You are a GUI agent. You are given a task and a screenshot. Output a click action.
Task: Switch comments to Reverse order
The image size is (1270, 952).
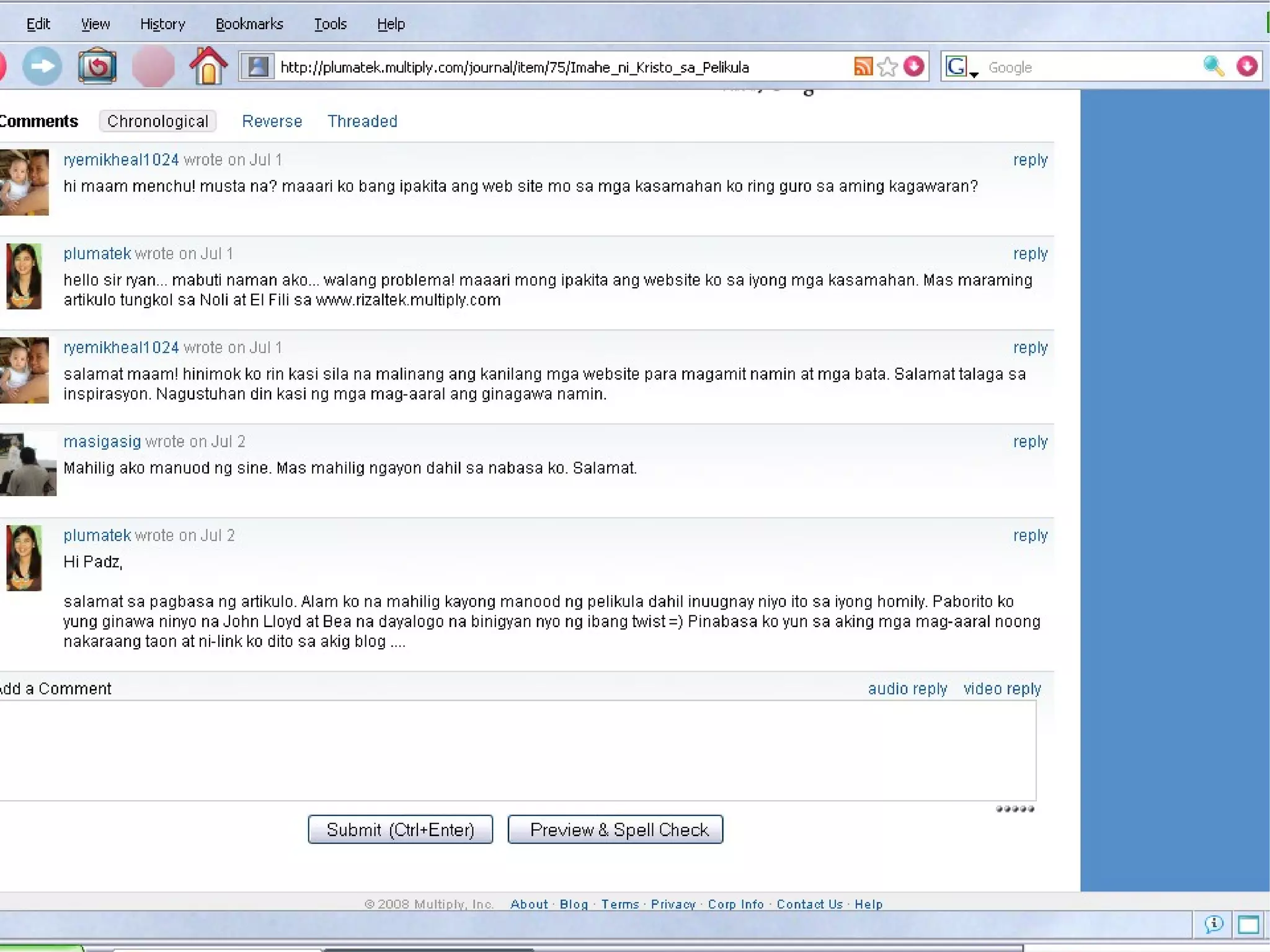point(272,121)
